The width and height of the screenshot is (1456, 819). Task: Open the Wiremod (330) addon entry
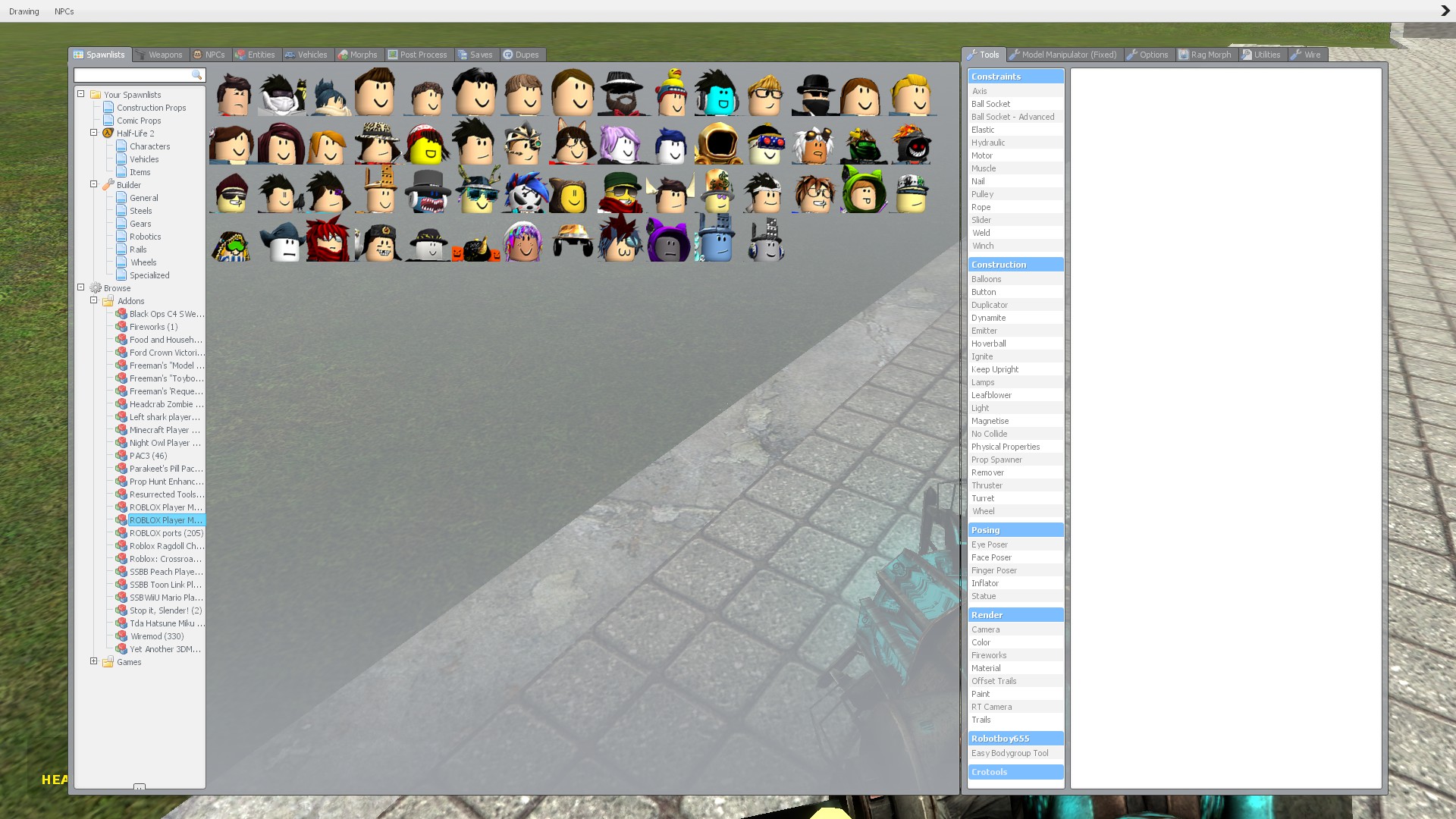coord(156,636)
